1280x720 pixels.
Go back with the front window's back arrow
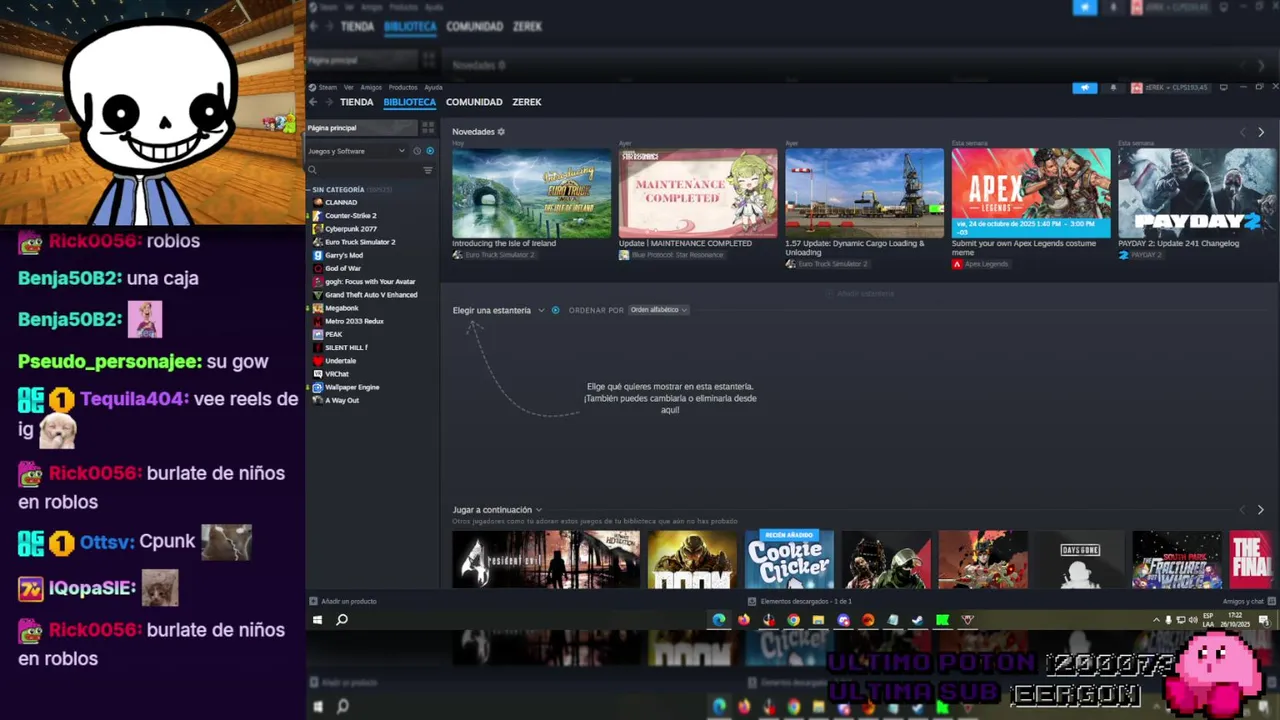(313, 102)
